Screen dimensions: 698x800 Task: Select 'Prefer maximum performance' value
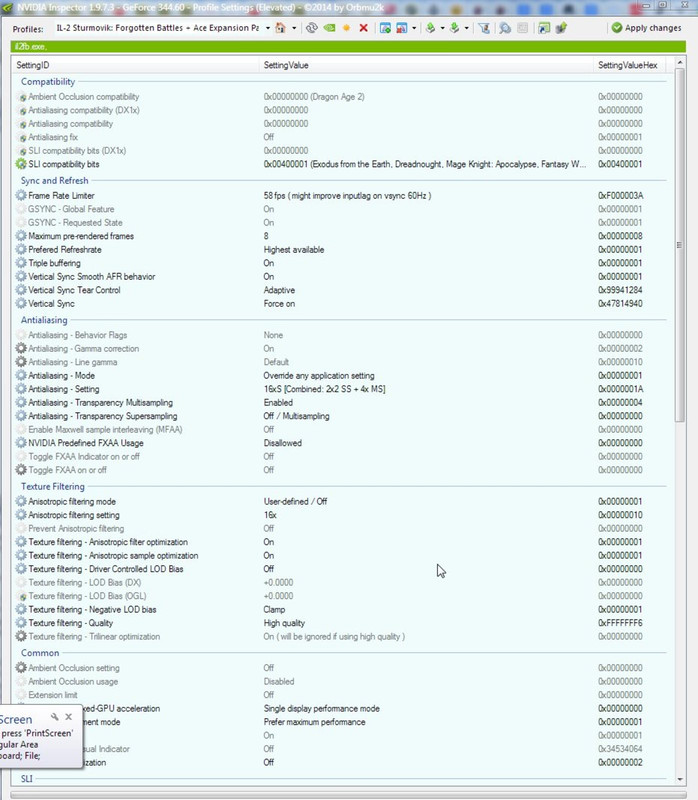coord(314,722)
